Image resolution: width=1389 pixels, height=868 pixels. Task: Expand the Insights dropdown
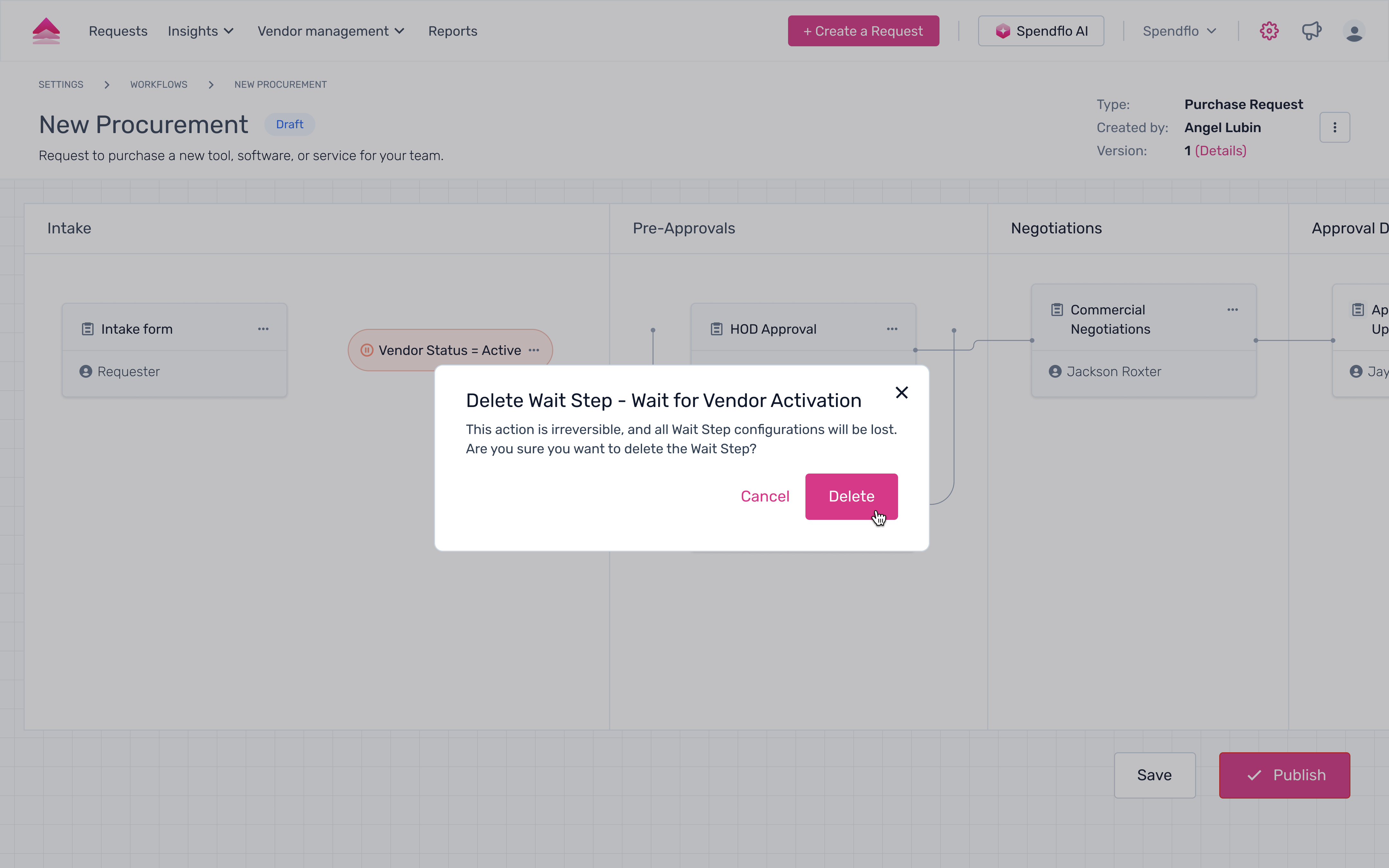tap(200, 31)
